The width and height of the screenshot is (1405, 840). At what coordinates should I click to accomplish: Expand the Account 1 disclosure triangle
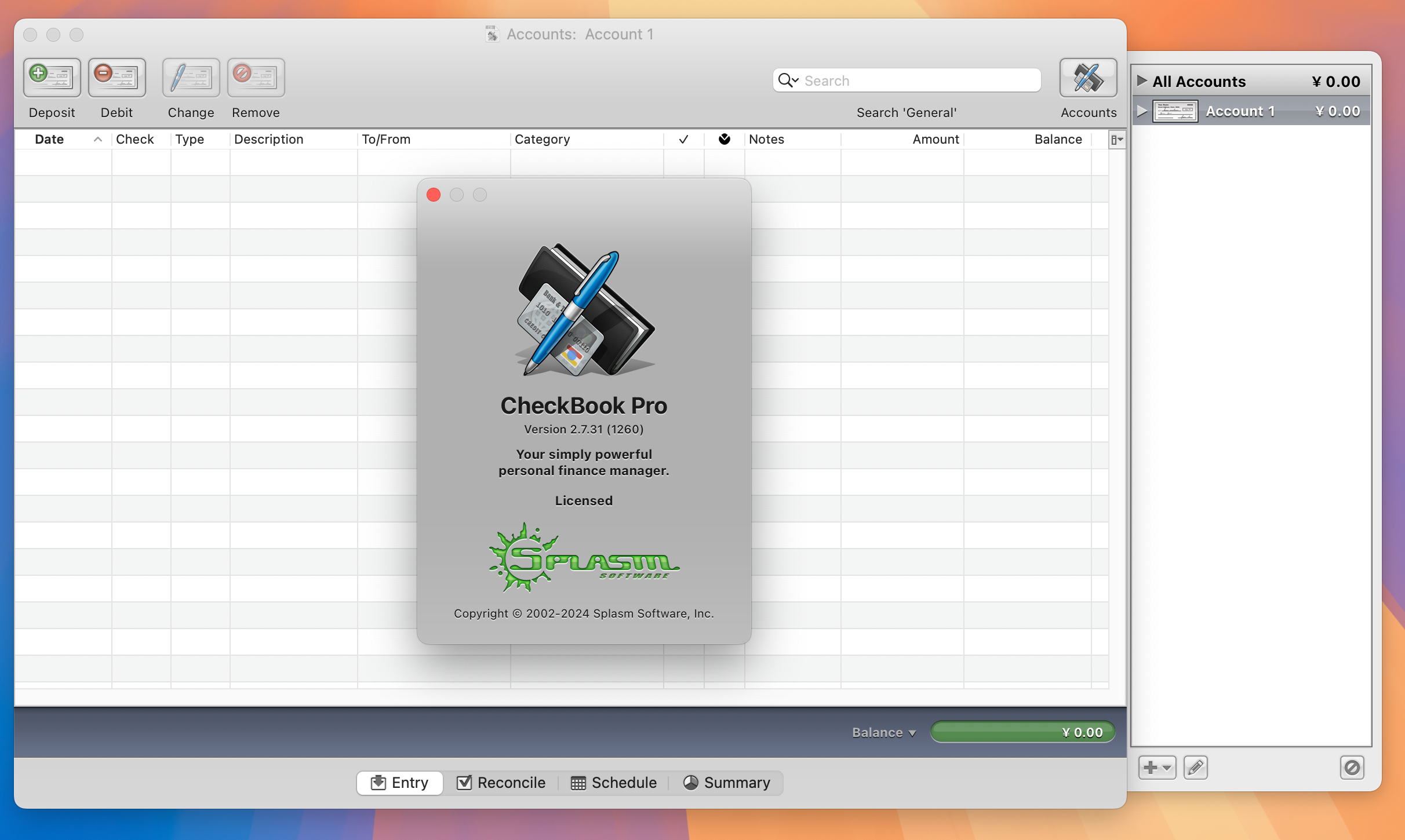(x=1142, y=110)
